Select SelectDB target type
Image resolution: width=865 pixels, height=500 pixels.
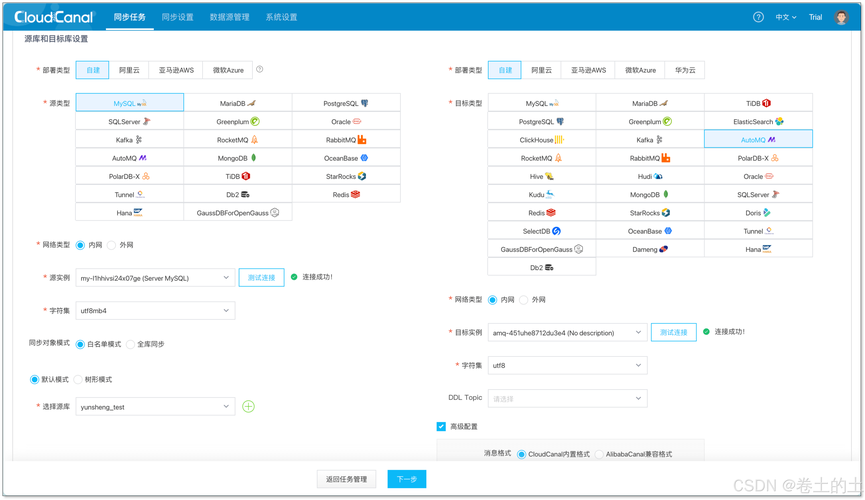pos(542,231)
